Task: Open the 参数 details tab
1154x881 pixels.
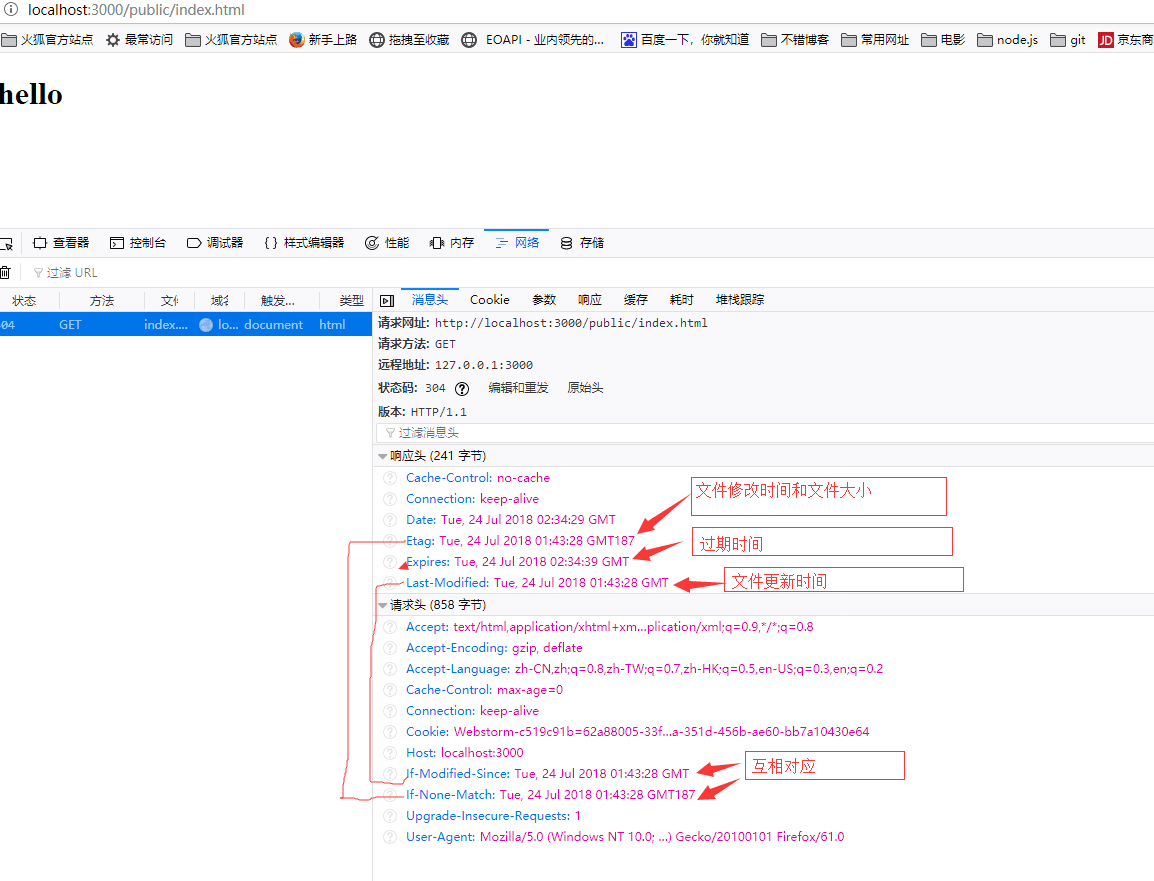Action: (544, 300)
